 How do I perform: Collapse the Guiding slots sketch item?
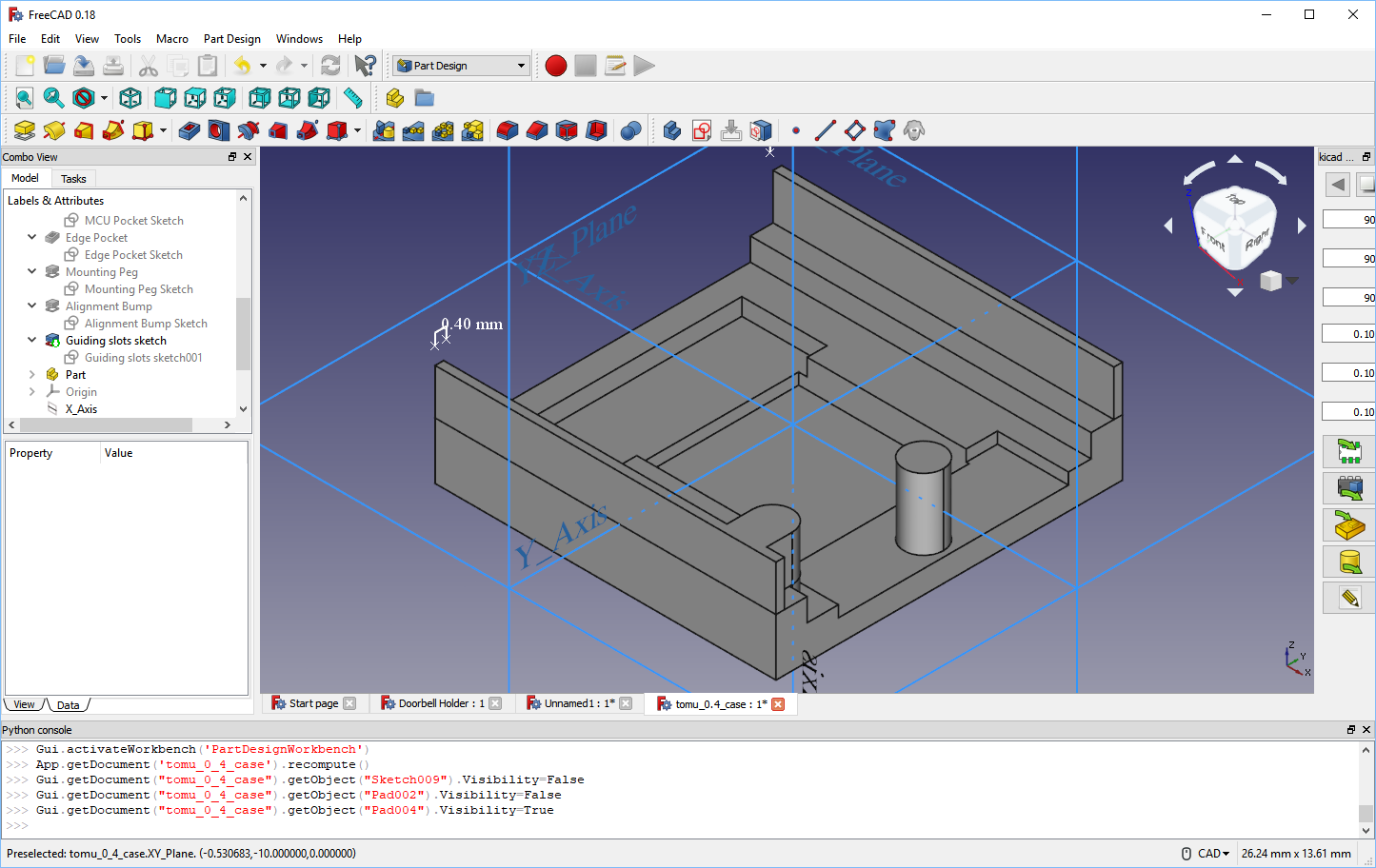click(31, 340)
